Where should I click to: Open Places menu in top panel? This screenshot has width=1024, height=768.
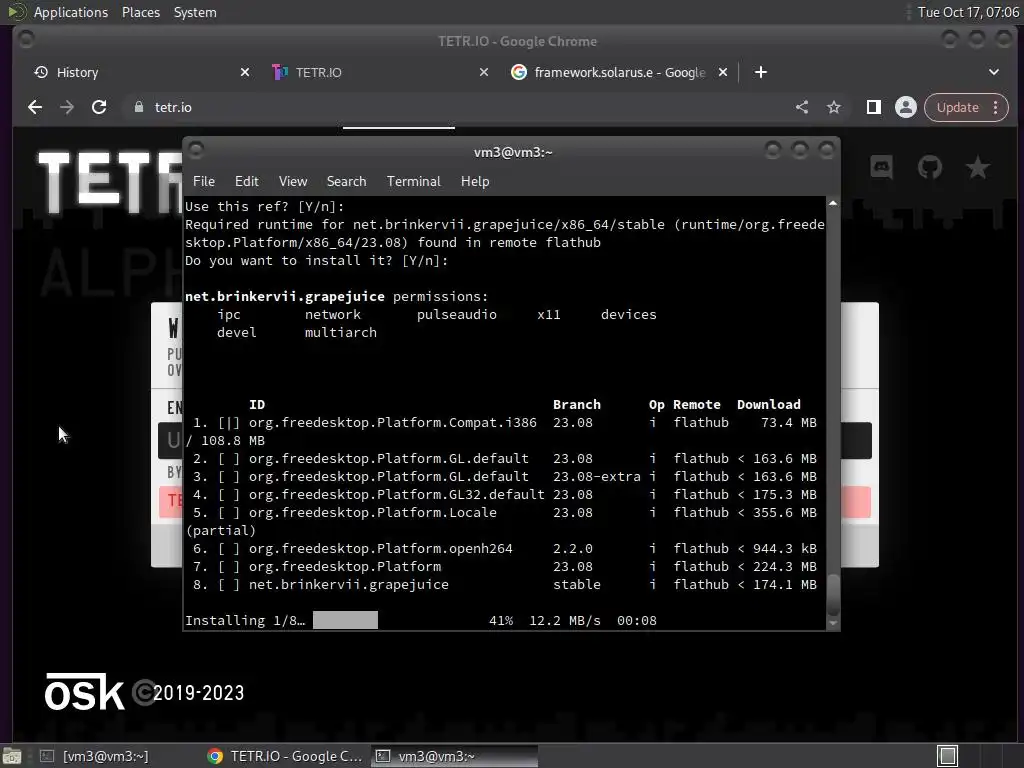click(x=141, y=12)
